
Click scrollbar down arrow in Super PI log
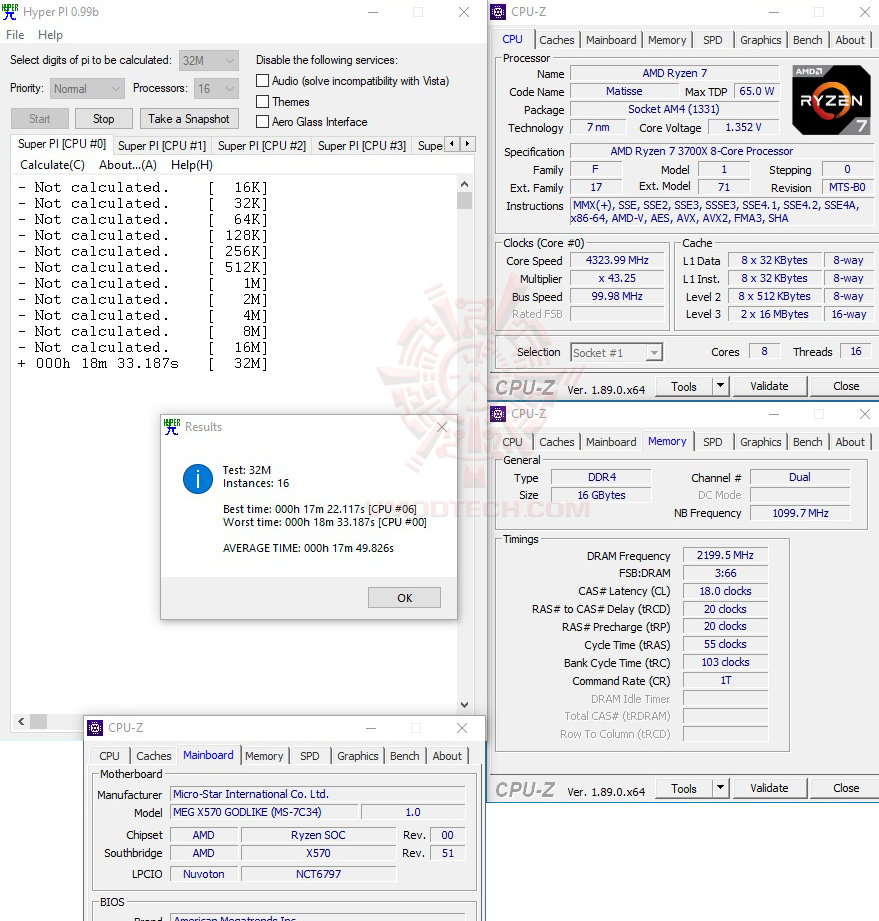(x=464, y=704)
